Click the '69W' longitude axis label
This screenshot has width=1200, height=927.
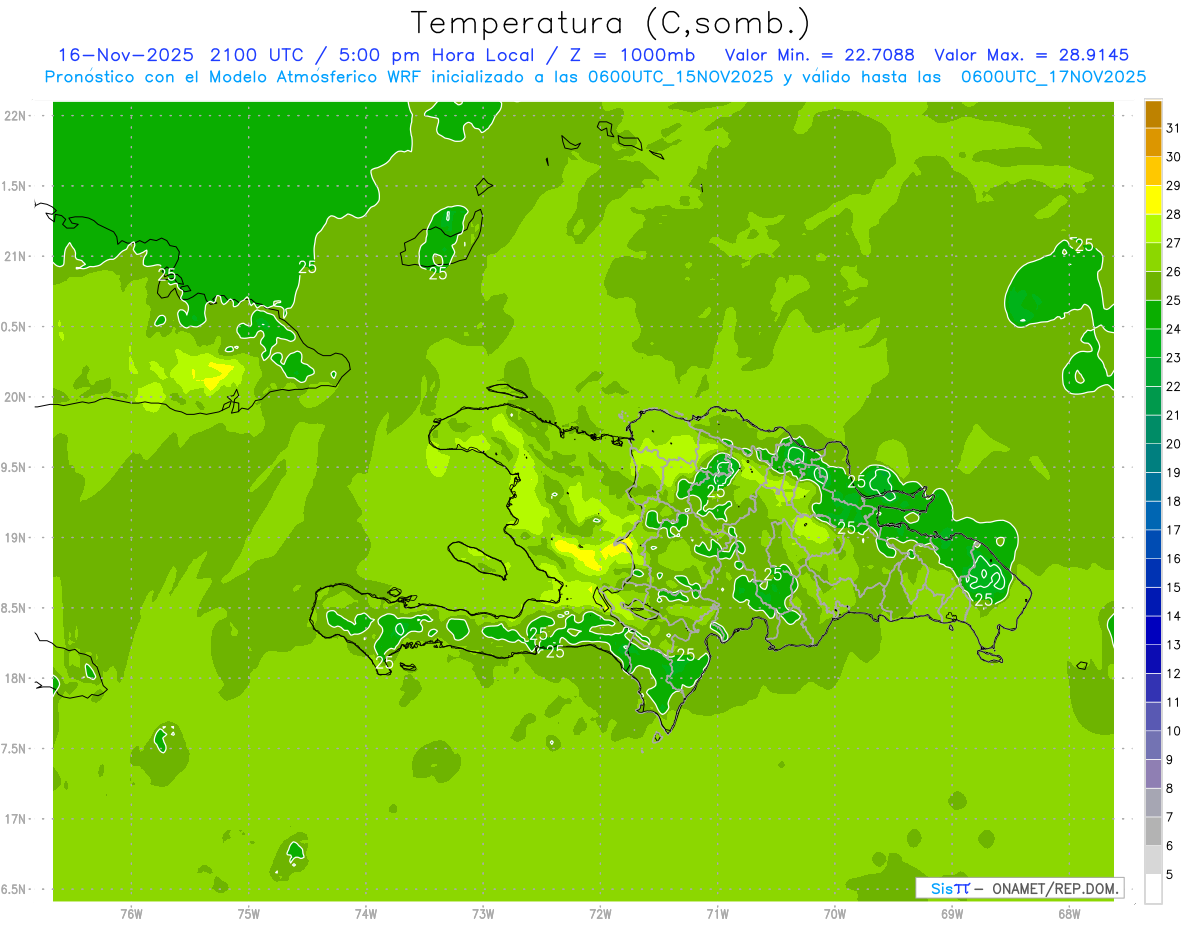click(952, 913)
